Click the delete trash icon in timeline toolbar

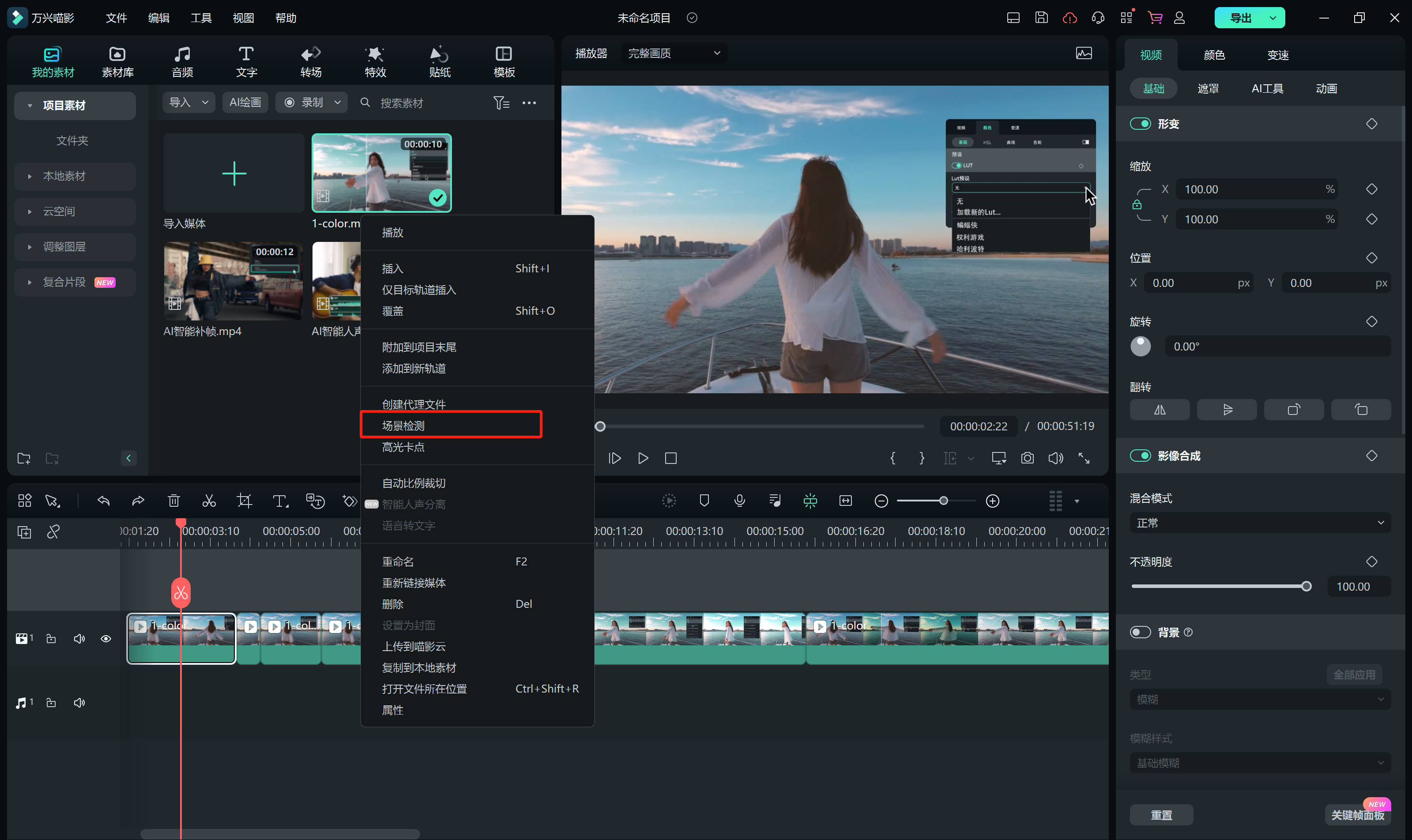click(174, 501)
